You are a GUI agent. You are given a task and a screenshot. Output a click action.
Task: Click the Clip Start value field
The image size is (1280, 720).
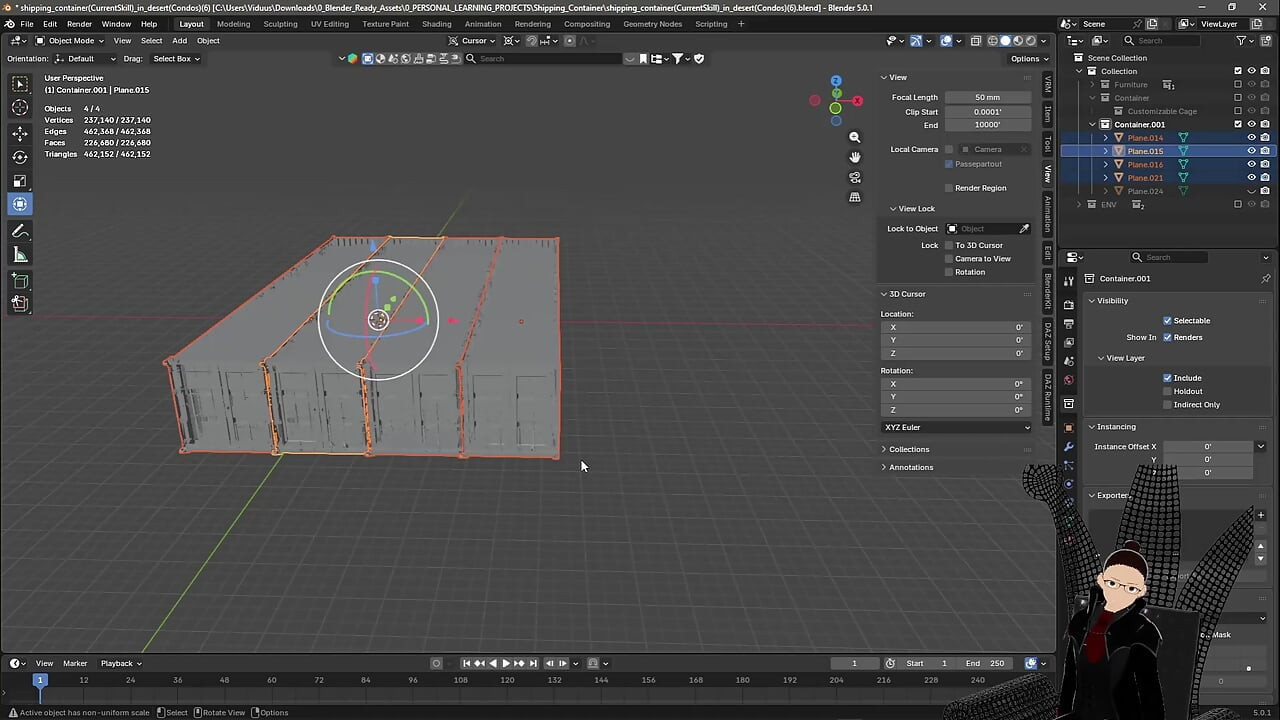click(x=988, y=112)
